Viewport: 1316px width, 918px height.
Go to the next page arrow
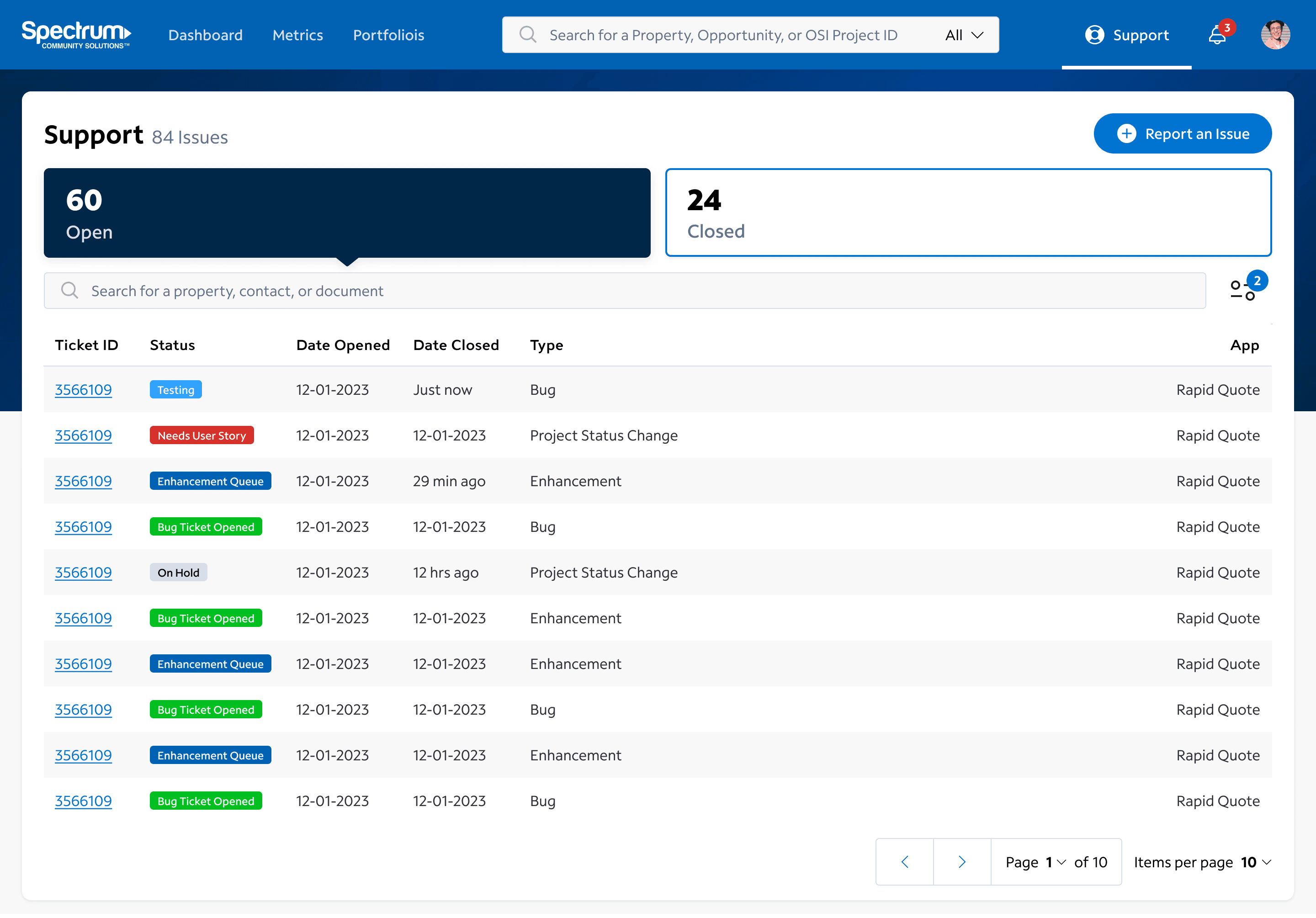click(962, 861)
